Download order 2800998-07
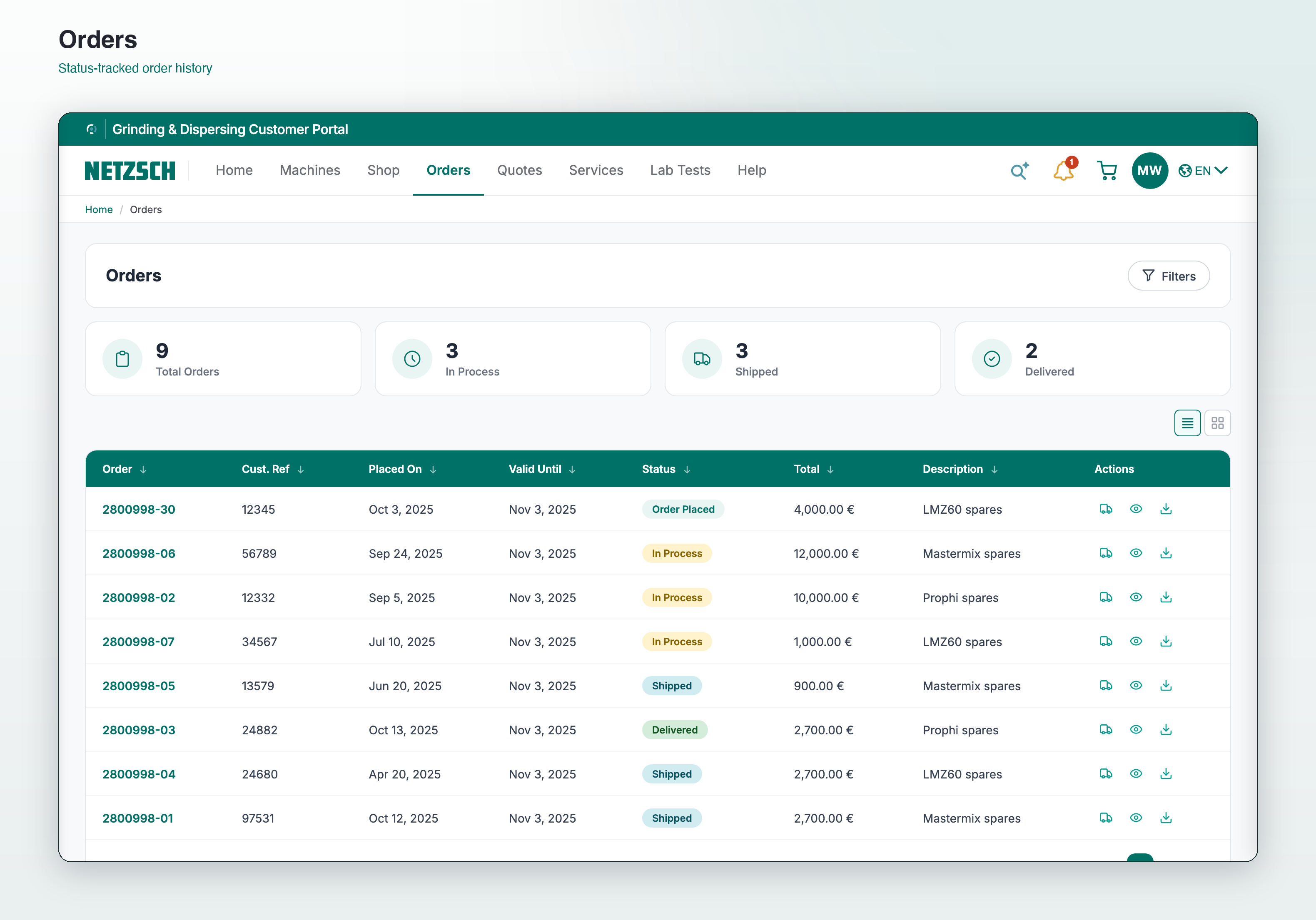This screenshot has width=1316, height=920. (1166, 641)
